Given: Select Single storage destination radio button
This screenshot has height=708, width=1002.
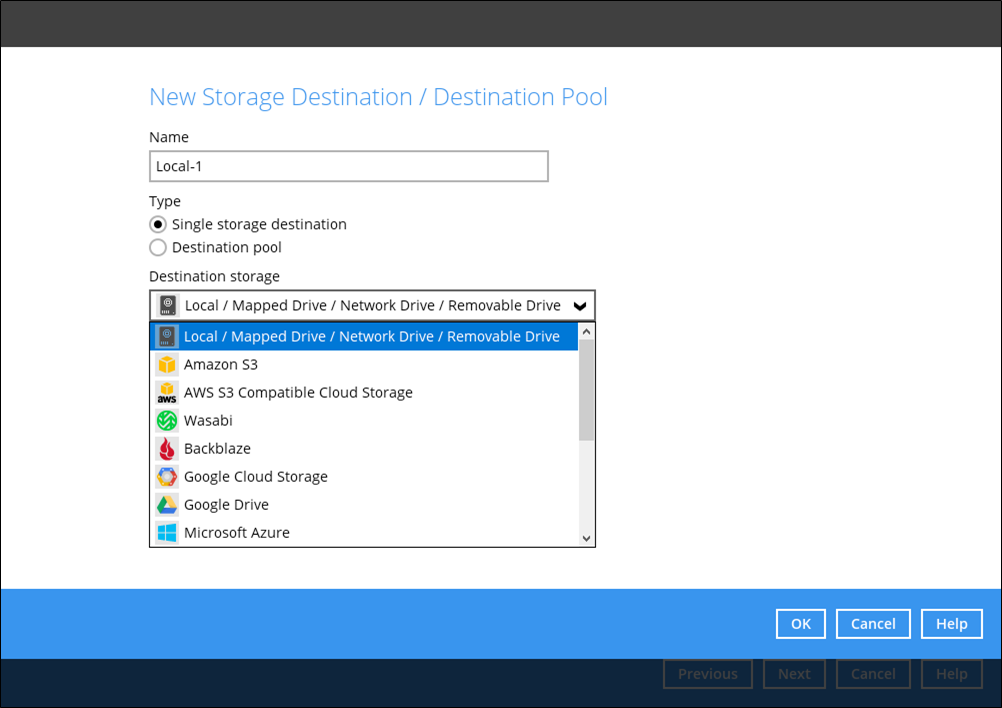Looking at the screenshot, I should point(158,225).
